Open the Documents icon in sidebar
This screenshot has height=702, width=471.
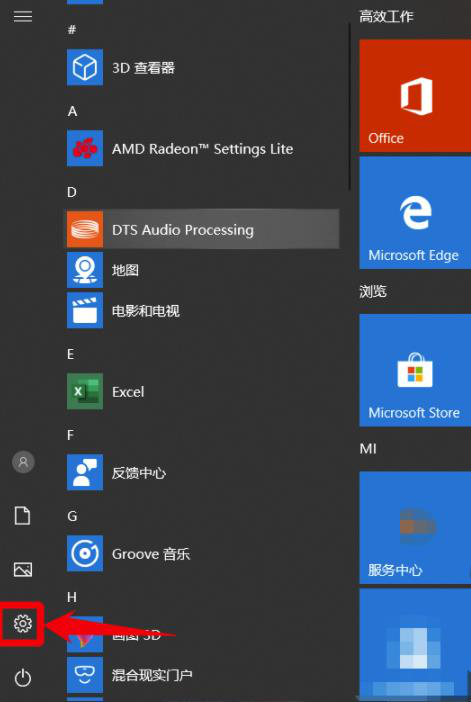(x=23, y=515)
